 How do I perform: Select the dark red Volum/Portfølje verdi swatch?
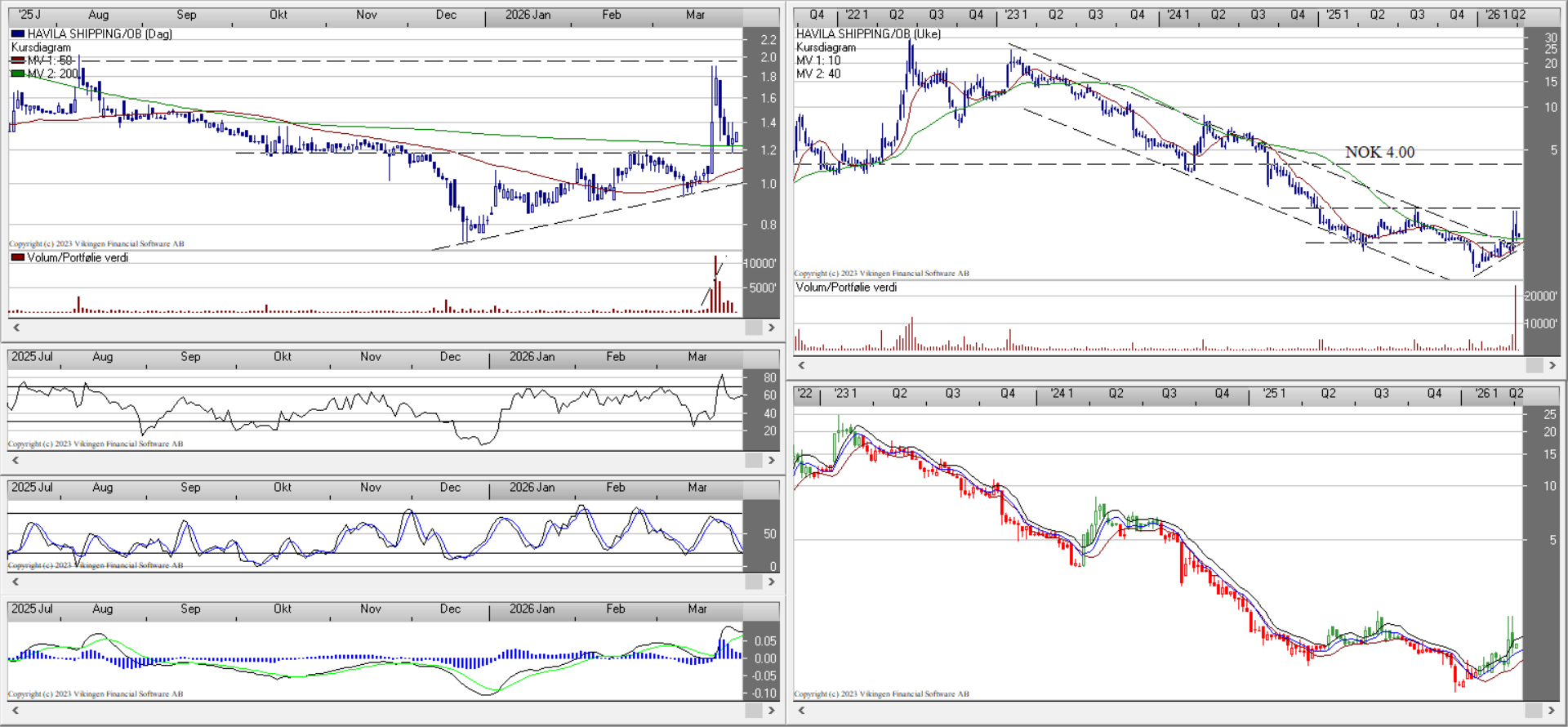(x=17, y=258)
